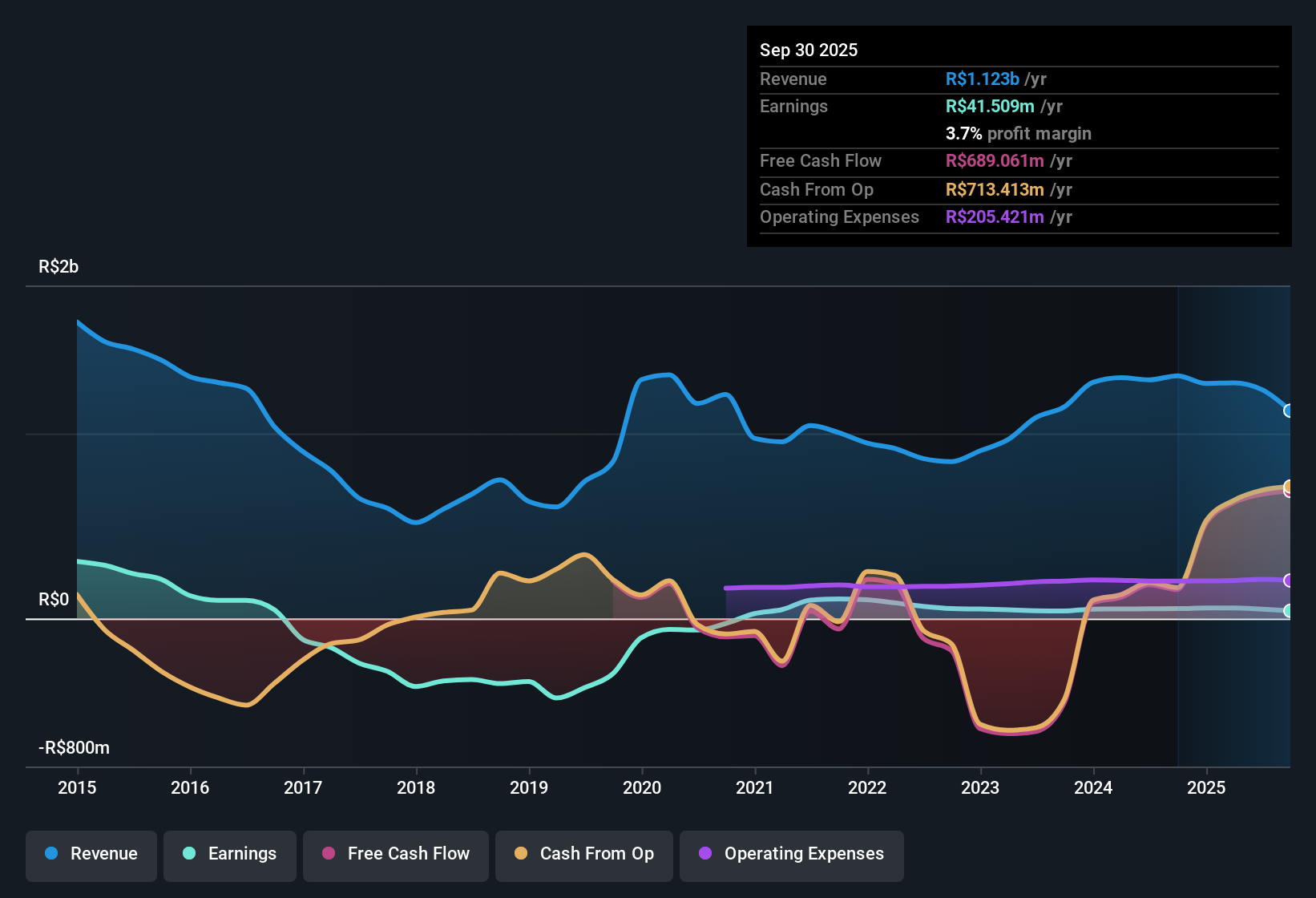This screenshot has height=898, width=1316.
Task: Expand the Cash From Op legend entry
Action: (x=584, y=854)
